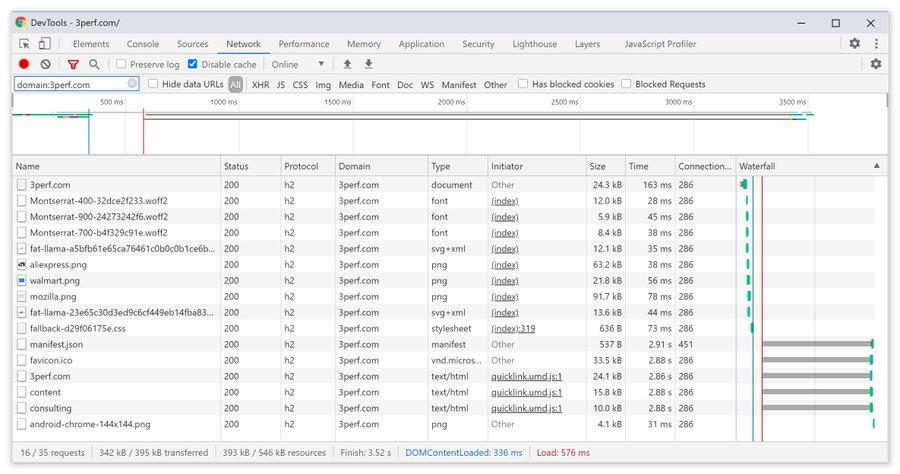The height and width of the screenshot is (474, 900).
Task: Check Blocked Requests
Action: click(x=626, y=84)
